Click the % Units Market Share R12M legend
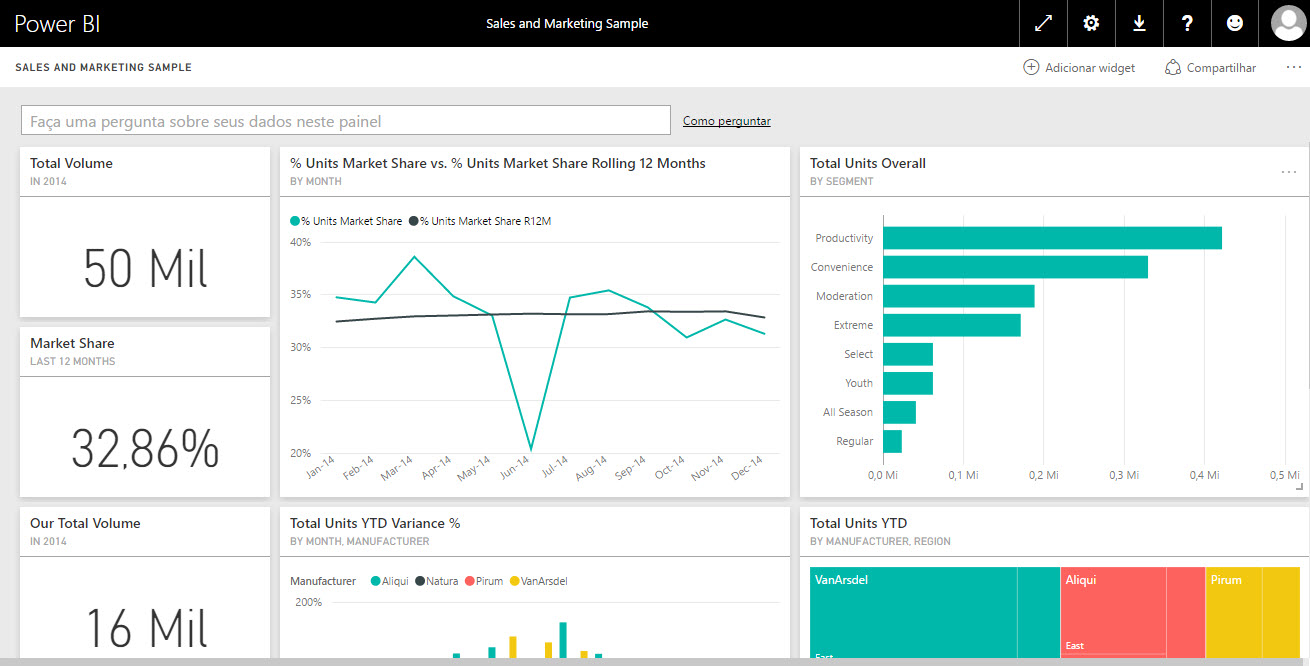Viewport: 1310px width, 666px height. 484,221
